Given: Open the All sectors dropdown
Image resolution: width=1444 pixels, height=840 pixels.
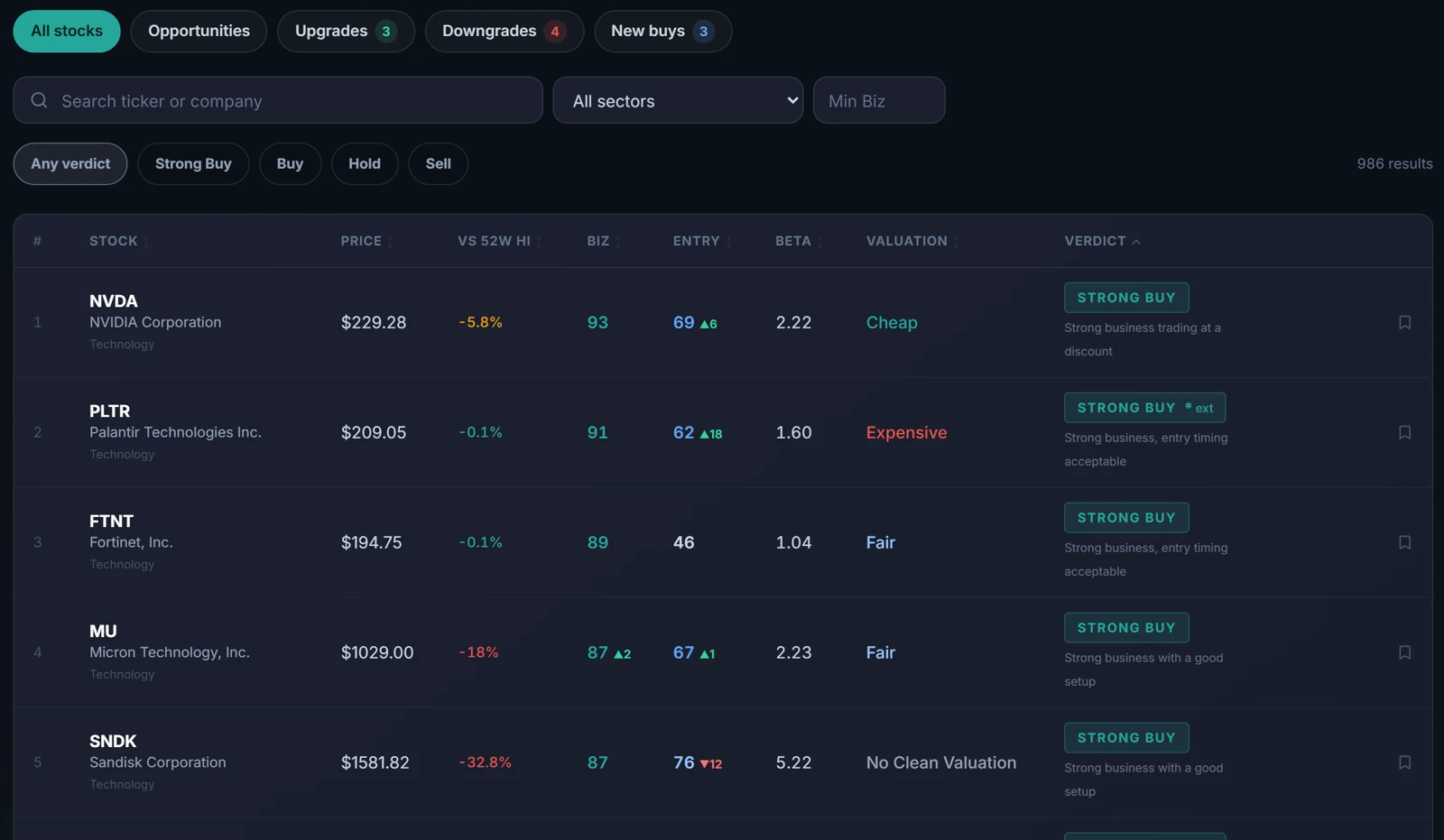Looking at the screenshot, I should 678,100.
